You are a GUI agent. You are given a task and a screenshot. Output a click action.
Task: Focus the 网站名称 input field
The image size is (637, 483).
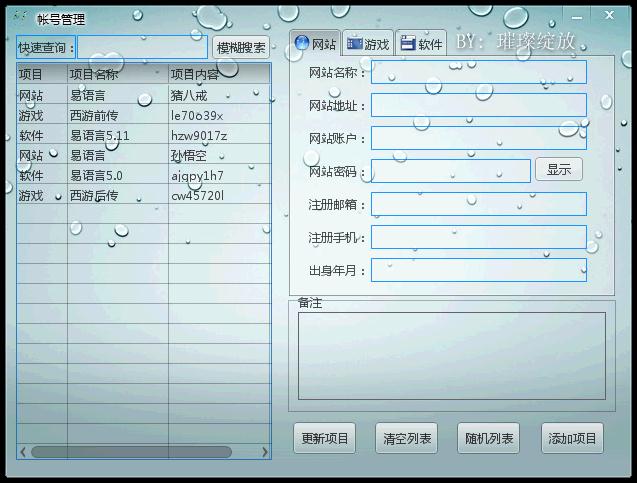(x=479, y=72)
